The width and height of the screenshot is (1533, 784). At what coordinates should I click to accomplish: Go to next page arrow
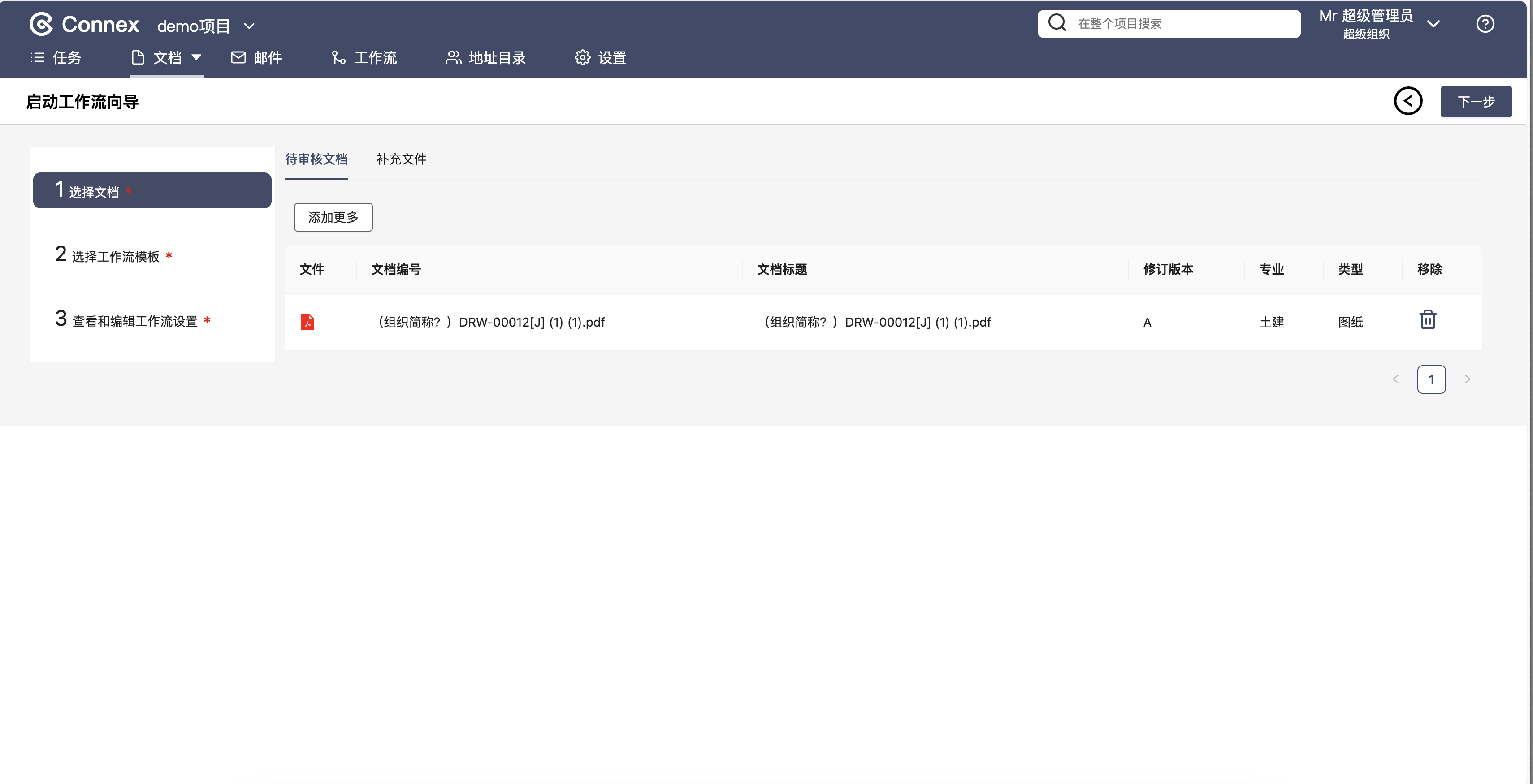click(x=1467, y=379)
